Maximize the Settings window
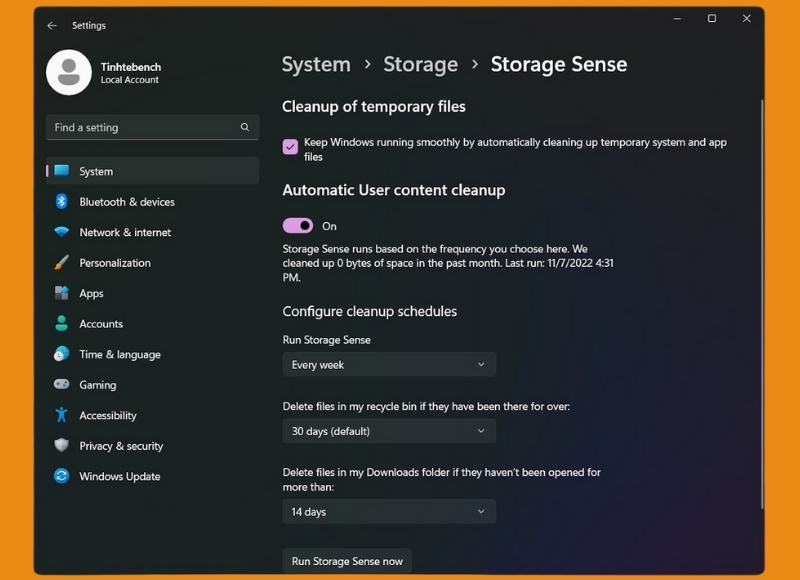Viewport: 800px width, 580px height. coord(712,18)
